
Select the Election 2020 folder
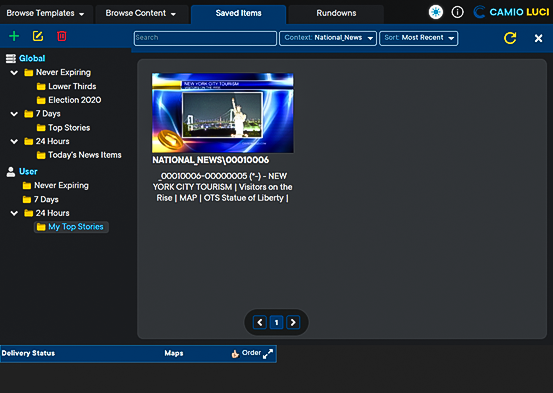(x=69, y=100)
